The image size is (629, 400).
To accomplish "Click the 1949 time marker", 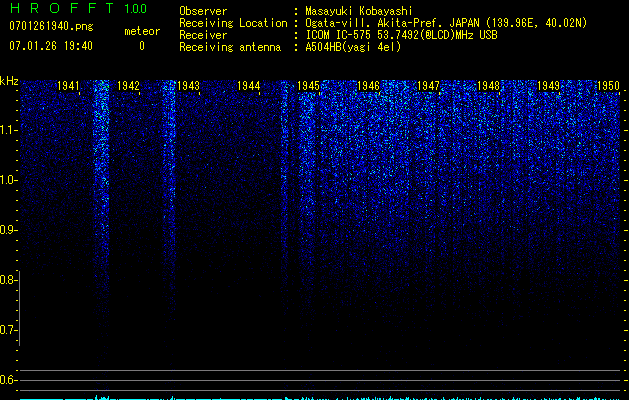I will tap(548, 86).
